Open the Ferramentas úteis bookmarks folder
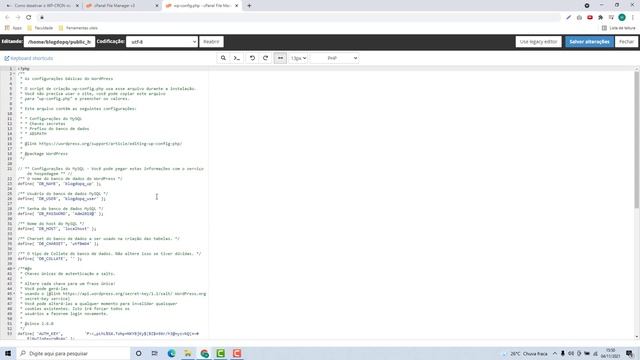Viewport: 640px width, 360px height. coord(78,28)
